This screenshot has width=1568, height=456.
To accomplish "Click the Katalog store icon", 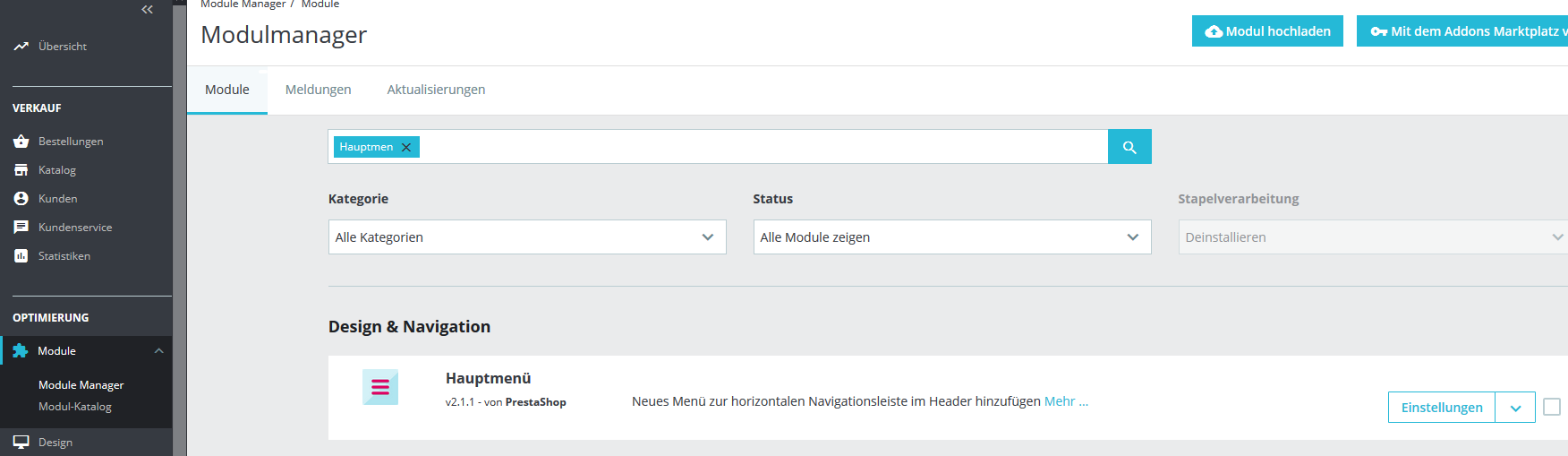I will pyautogui.click(x=21, y=170).
